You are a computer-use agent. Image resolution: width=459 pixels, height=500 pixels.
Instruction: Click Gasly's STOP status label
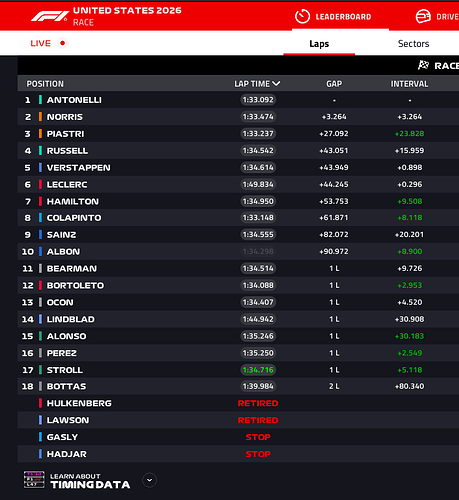click(x=258, y=437)
